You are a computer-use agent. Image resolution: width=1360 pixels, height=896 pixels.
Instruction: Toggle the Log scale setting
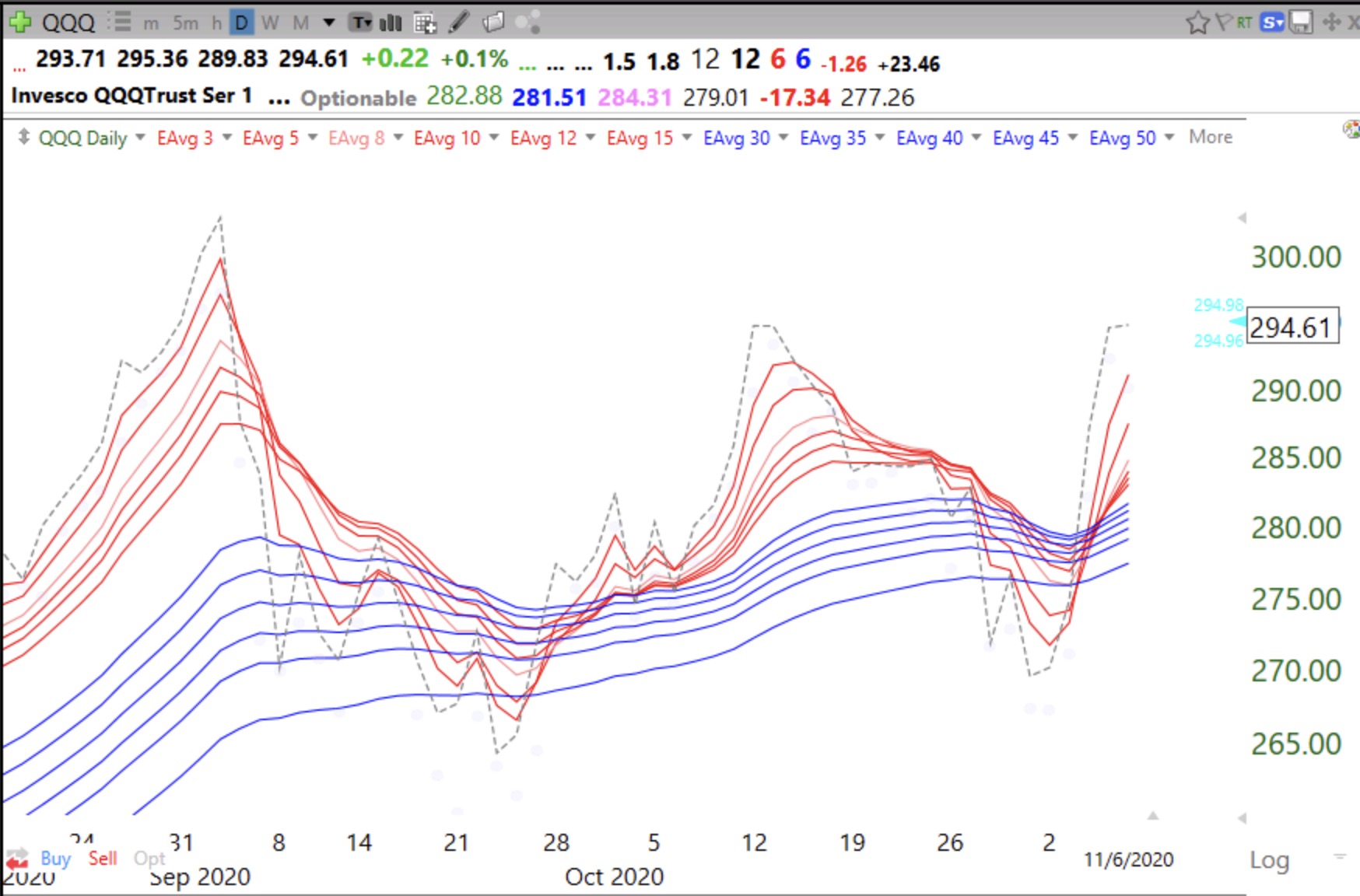pyautogui.click(x=1270, y=859)
